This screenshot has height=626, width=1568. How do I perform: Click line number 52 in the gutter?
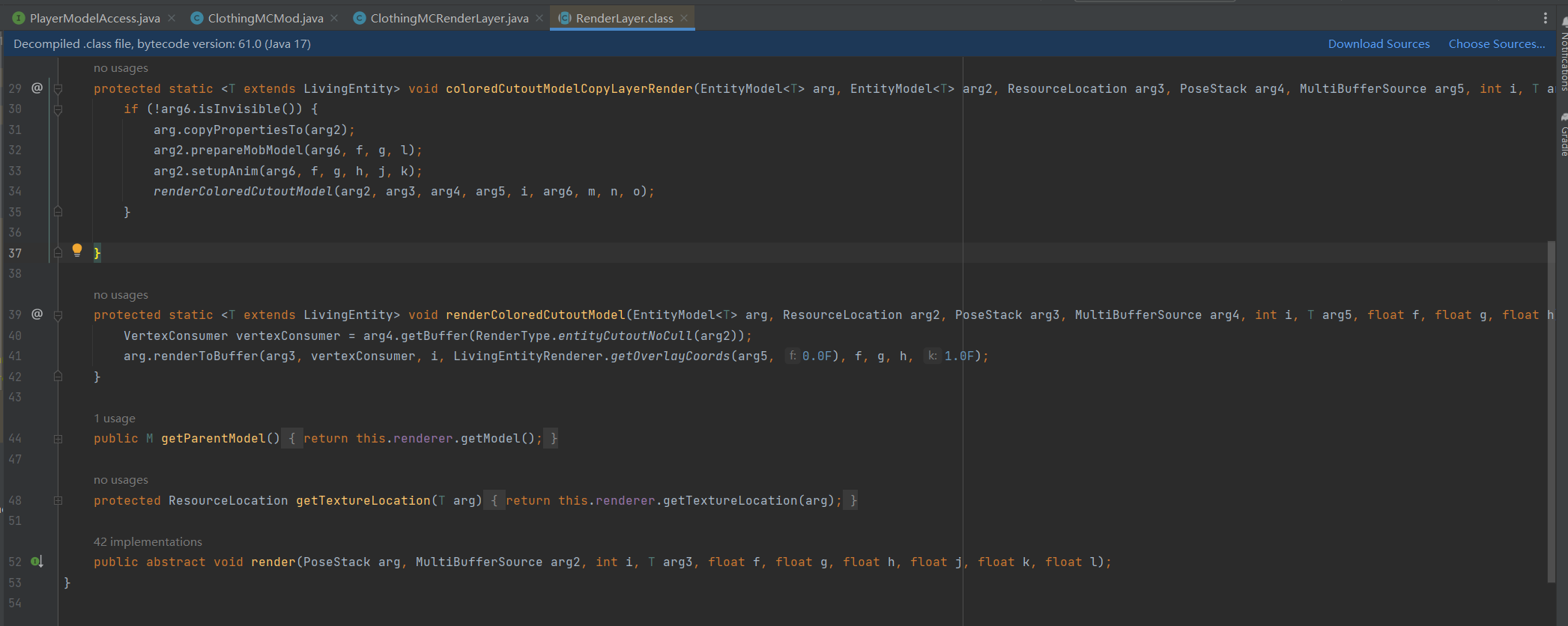pos(15,562)
